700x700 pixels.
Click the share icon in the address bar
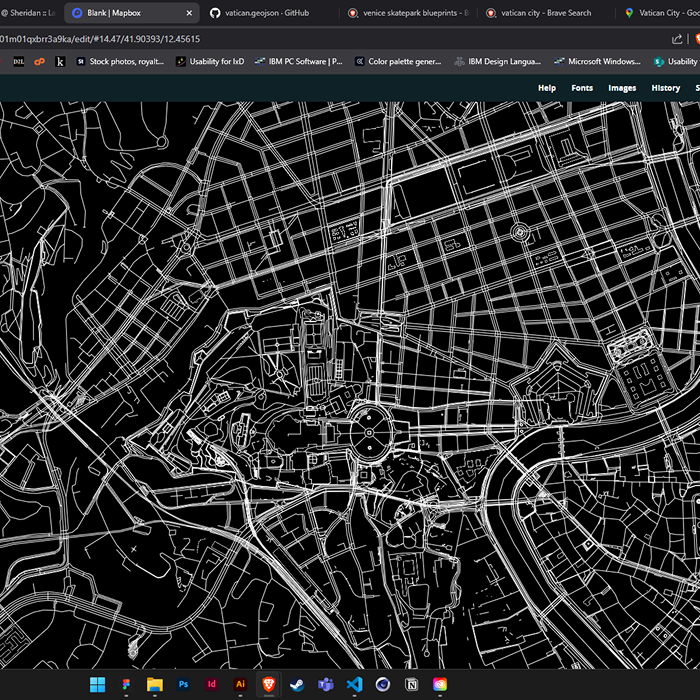click(677, 38)
